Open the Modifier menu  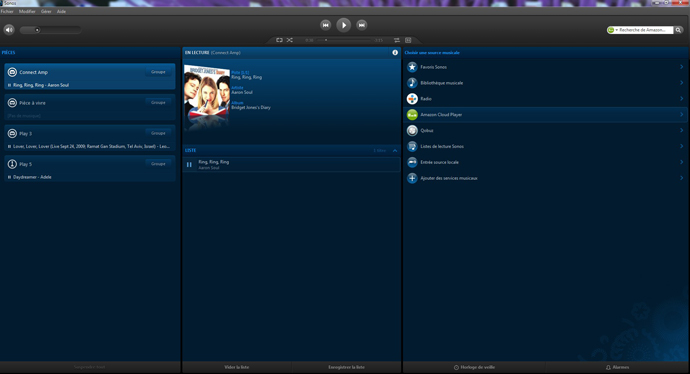click(27, 11)
